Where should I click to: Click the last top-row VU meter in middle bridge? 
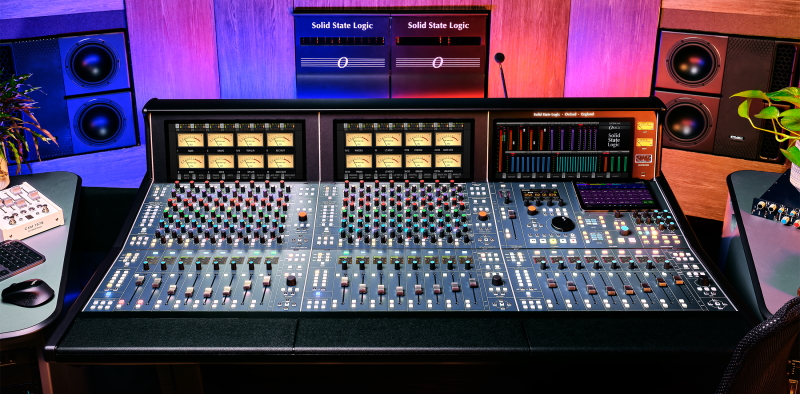(x=448, y=139)
